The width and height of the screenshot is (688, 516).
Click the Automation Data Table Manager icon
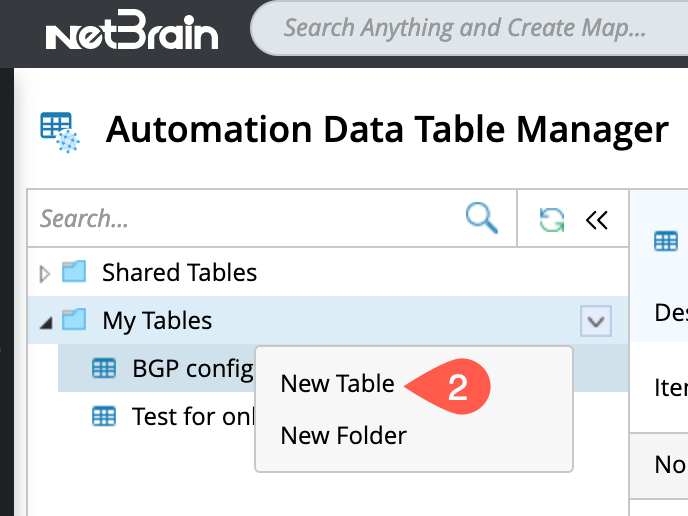coord(60,132)
